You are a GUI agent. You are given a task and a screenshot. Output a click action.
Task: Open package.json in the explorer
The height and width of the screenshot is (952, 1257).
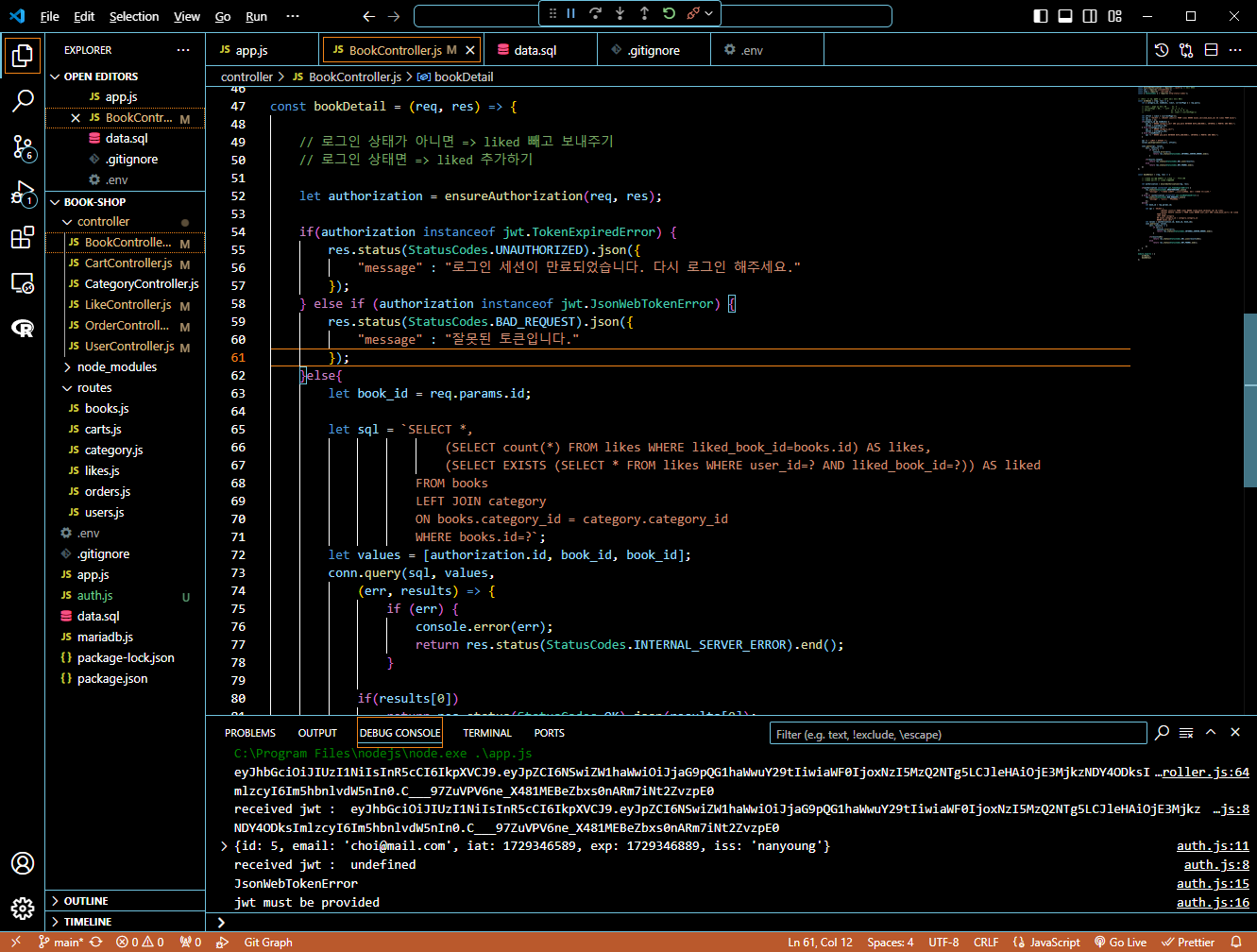[126, 679]
